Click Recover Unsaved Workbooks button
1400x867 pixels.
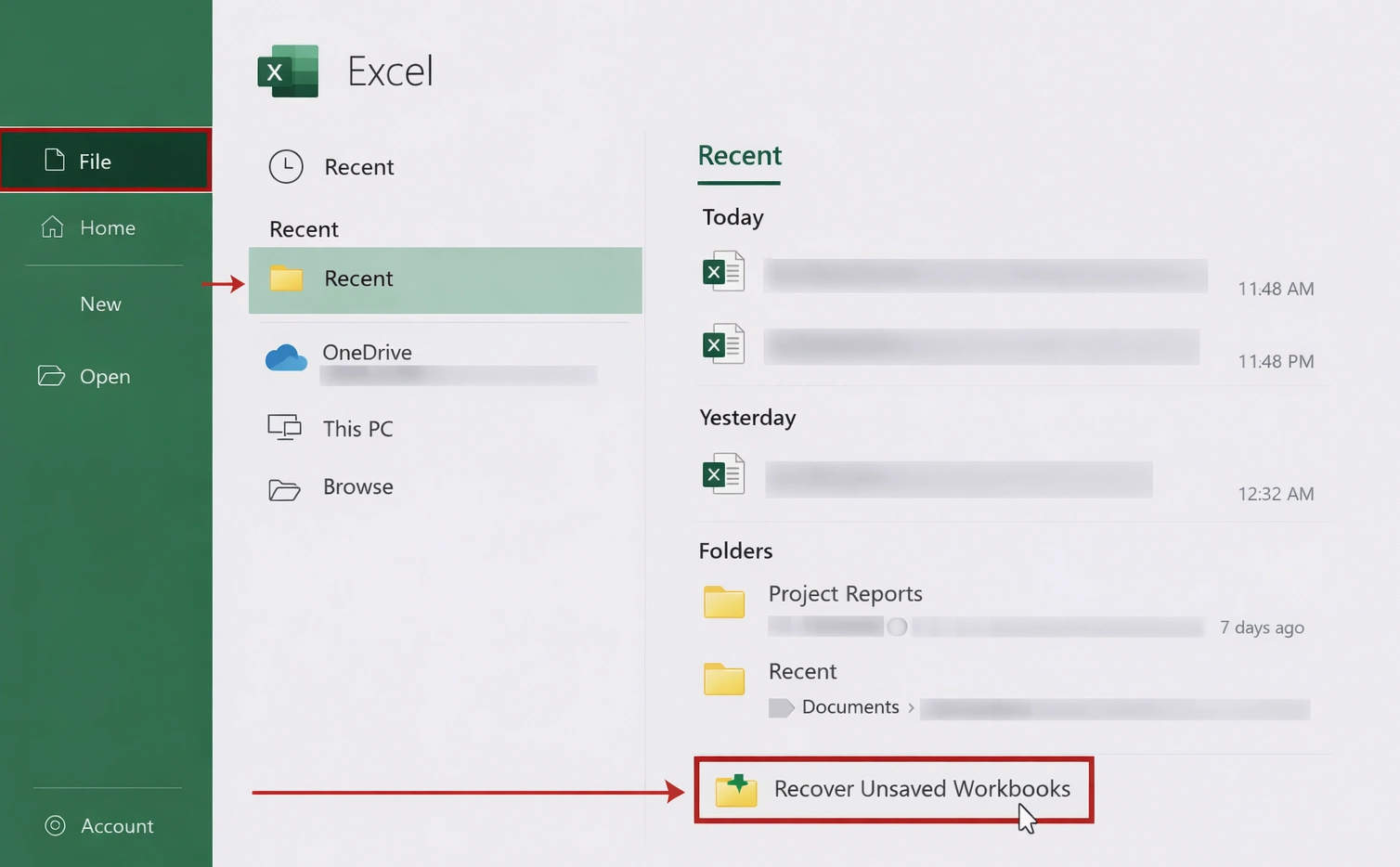point(894,789)
